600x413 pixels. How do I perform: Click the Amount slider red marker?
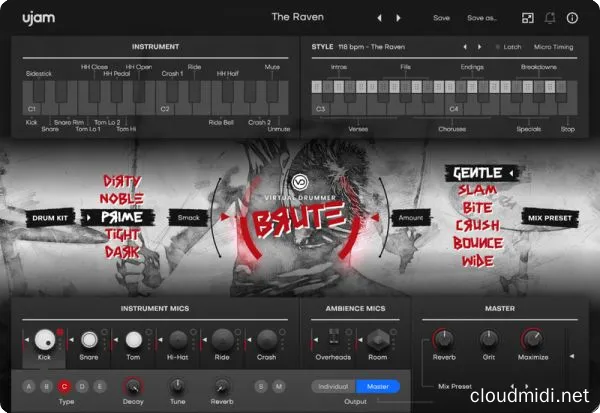tap(375, 217)
